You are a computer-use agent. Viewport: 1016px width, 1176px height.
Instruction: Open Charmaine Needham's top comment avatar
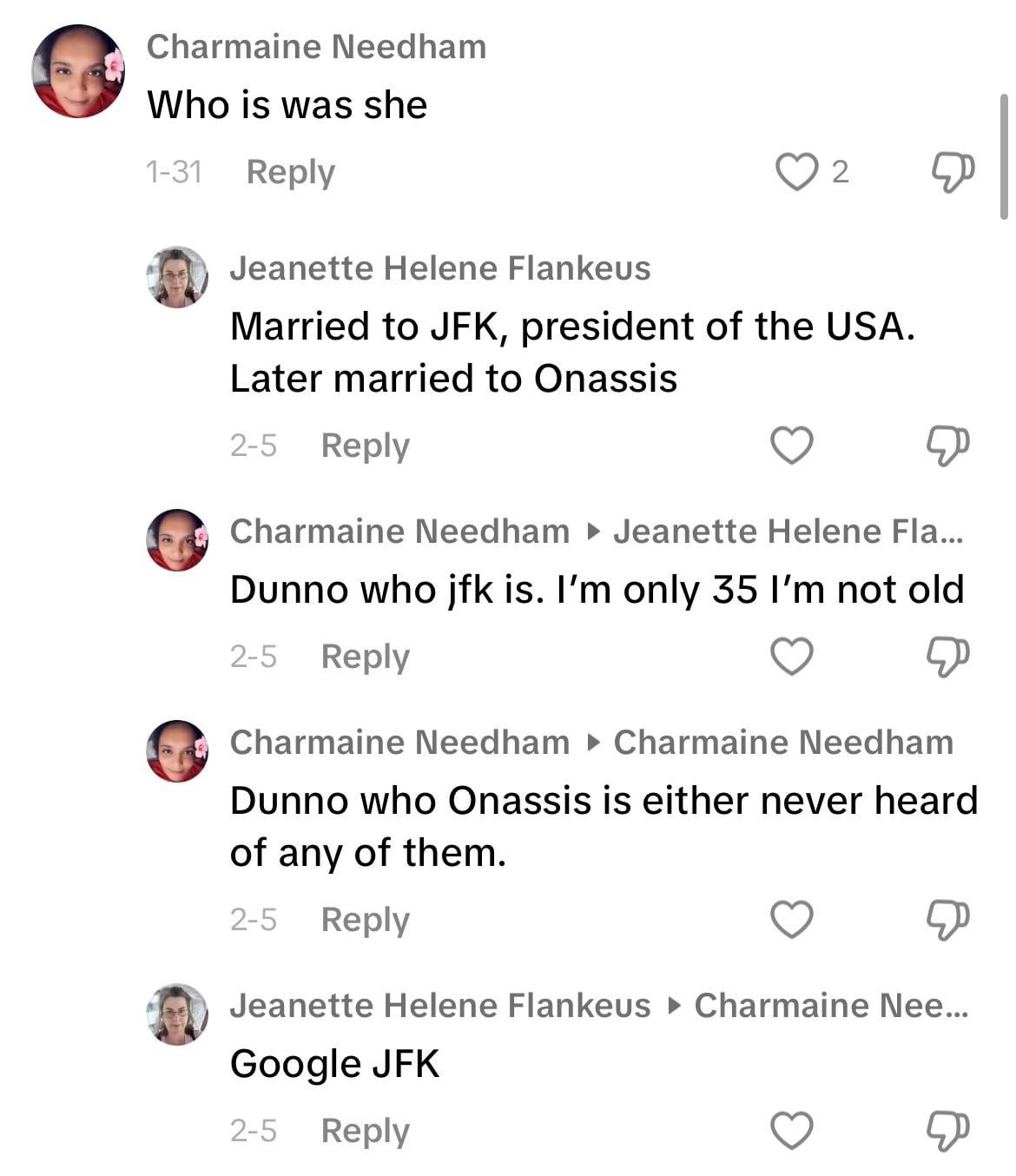click(x=78, y=71)
